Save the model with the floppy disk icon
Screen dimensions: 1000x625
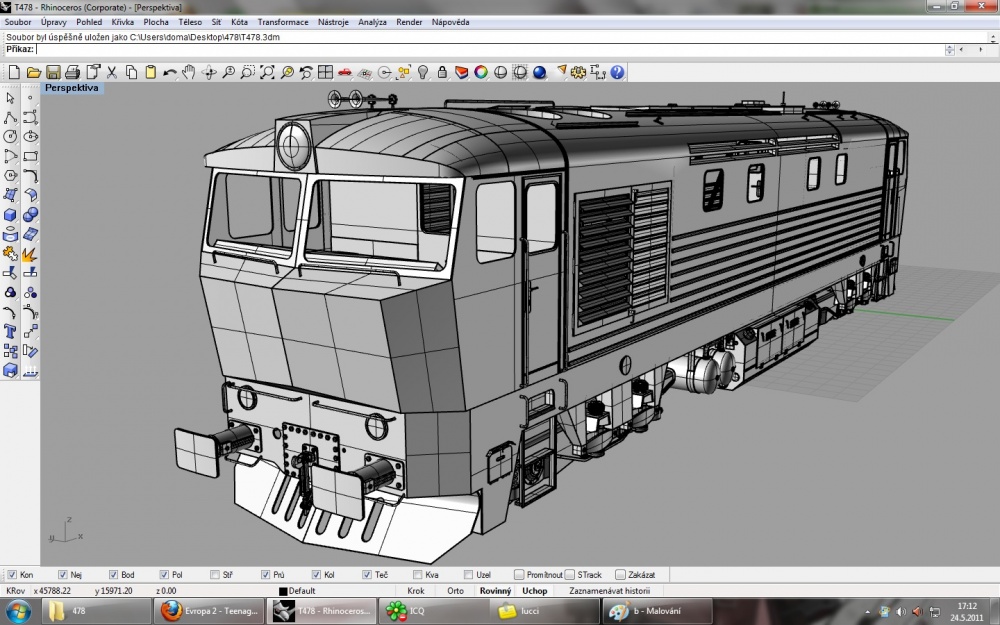click(53, 72)
